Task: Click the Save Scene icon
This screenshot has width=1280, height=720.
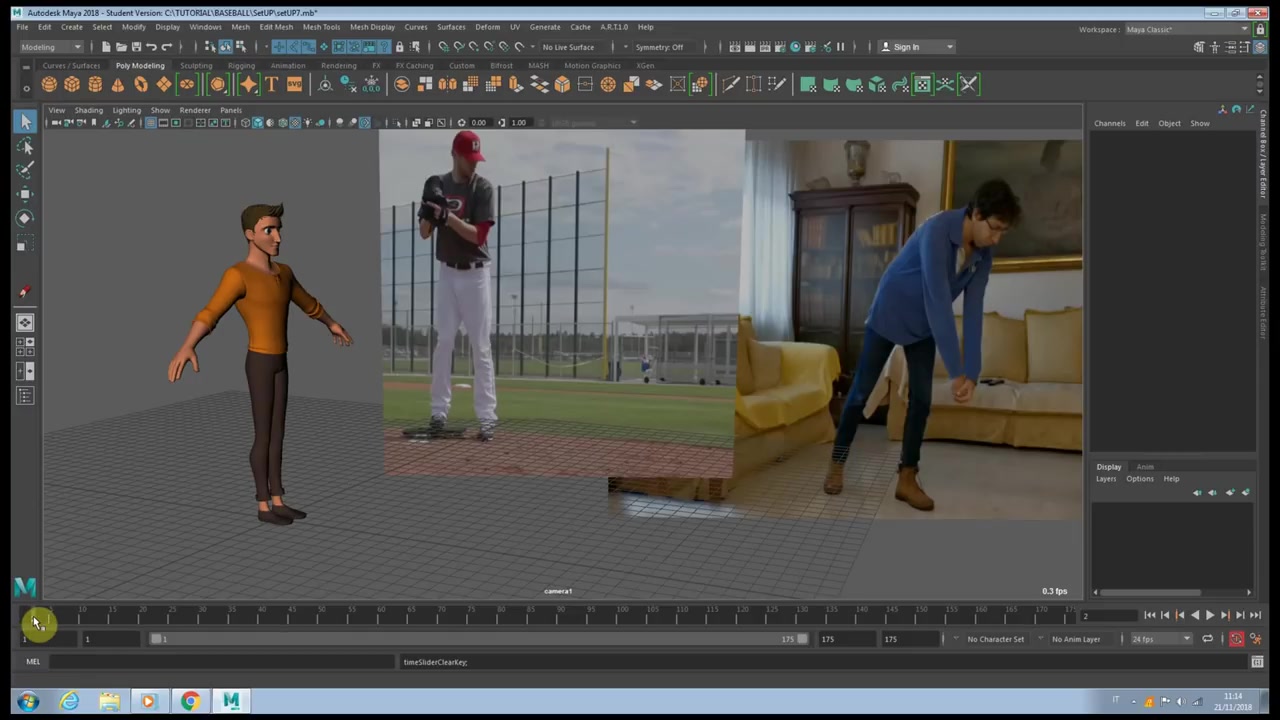Action: click(136, 47)
